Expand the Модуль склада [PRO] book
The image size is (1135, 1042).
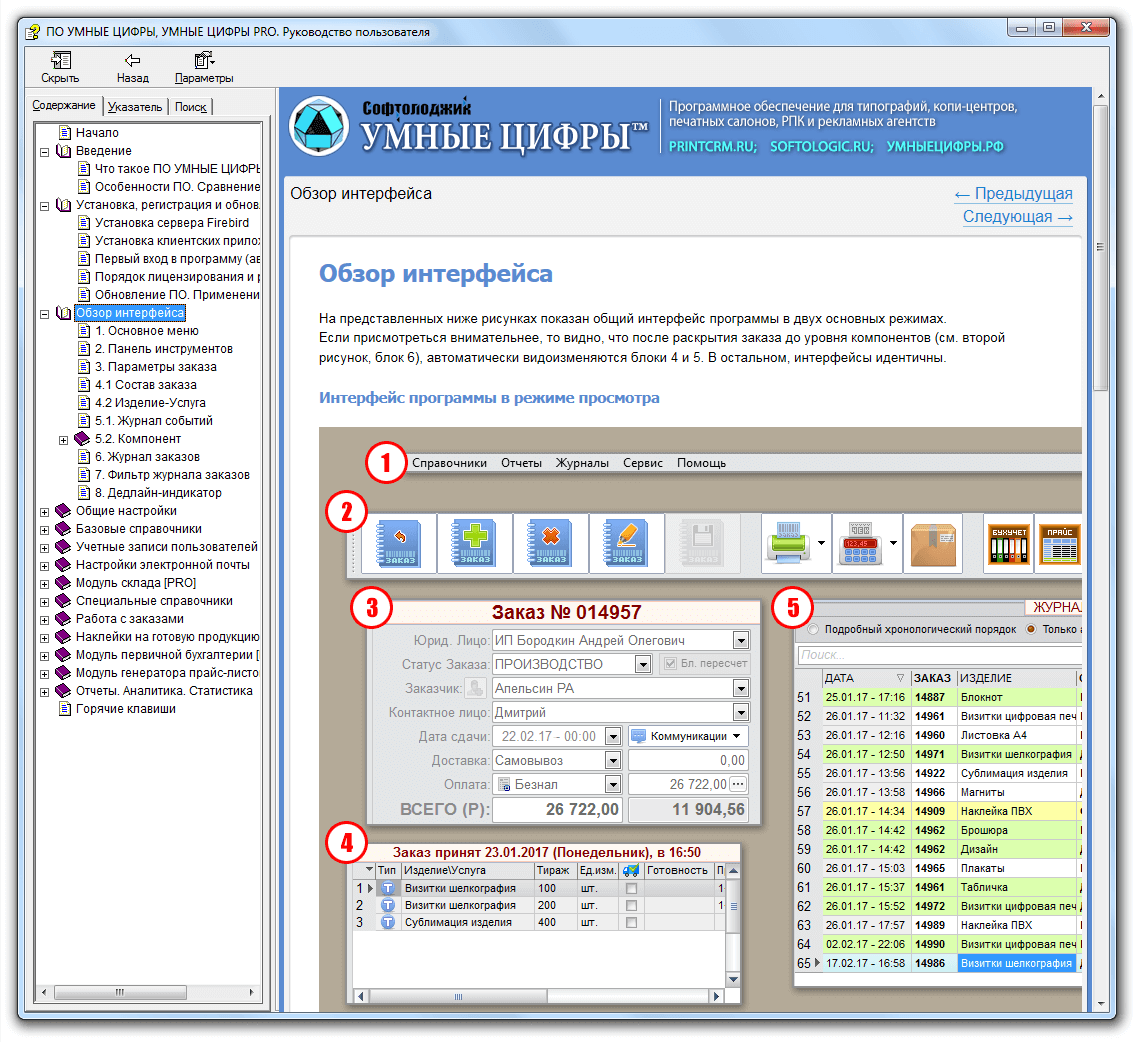[x=45, y=584]
